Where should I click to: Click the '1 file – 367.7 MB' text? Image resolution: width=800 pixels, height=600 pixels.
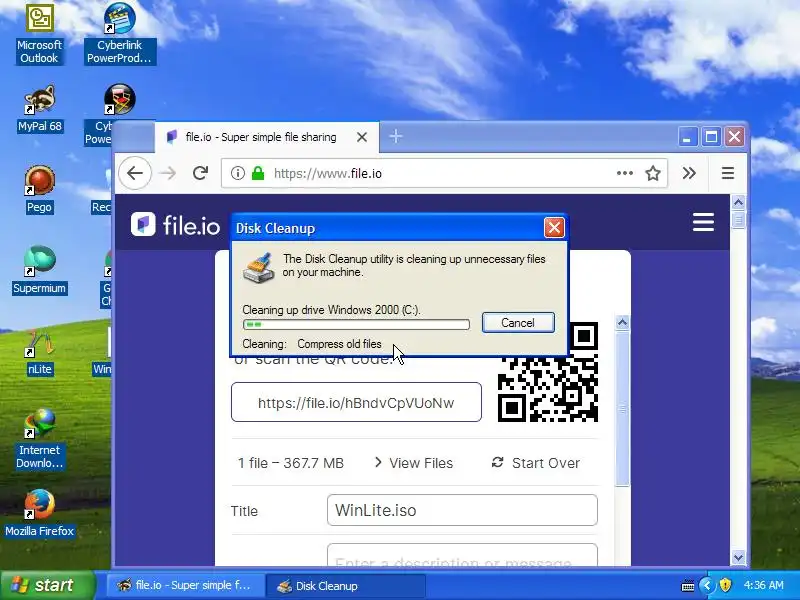click(x=291, y=463)
